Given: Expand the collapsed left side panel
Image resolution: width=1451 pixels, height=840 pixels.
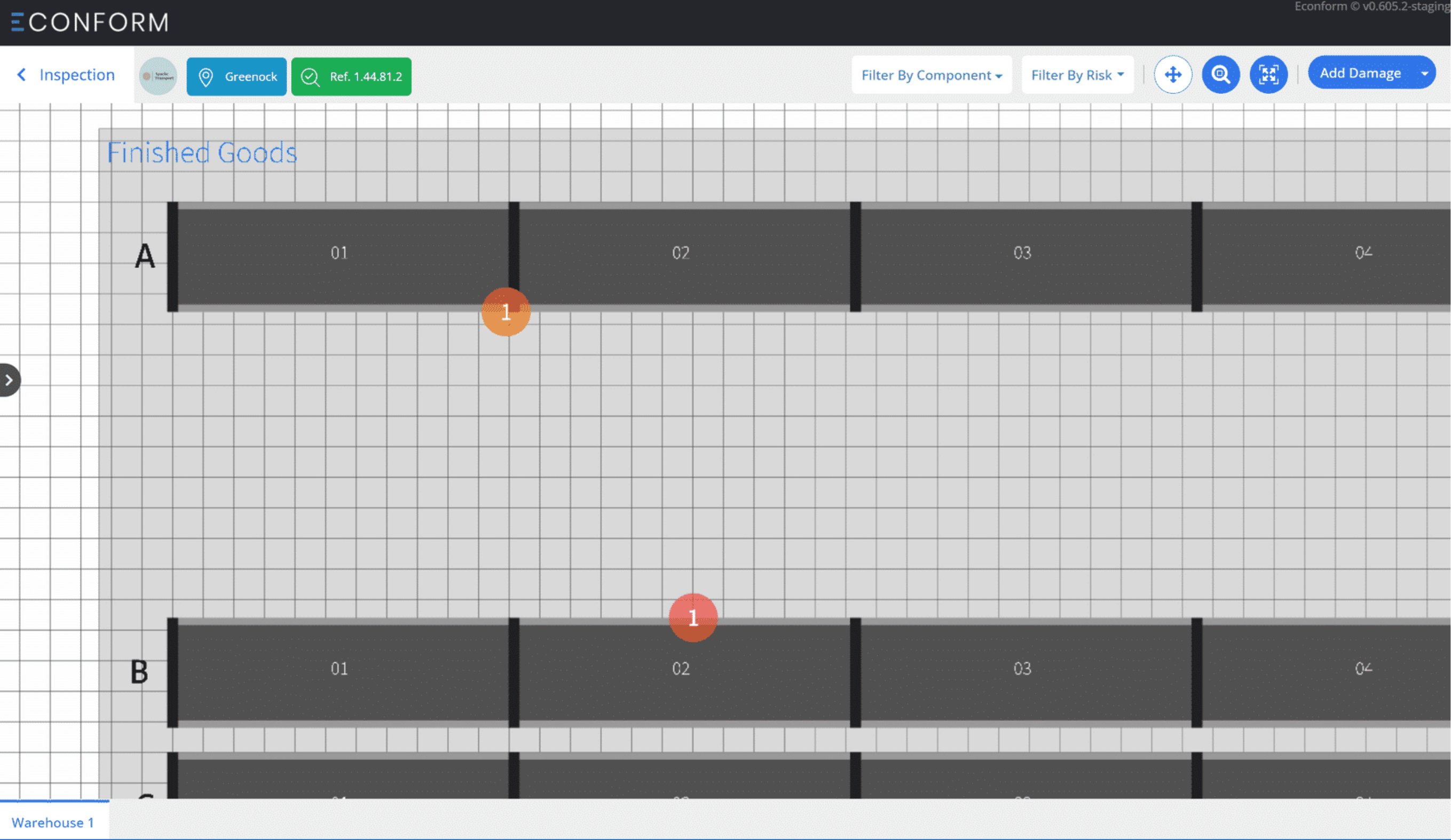Looking at the screenshot, I should pyautogui.click(x=9, y=380).
